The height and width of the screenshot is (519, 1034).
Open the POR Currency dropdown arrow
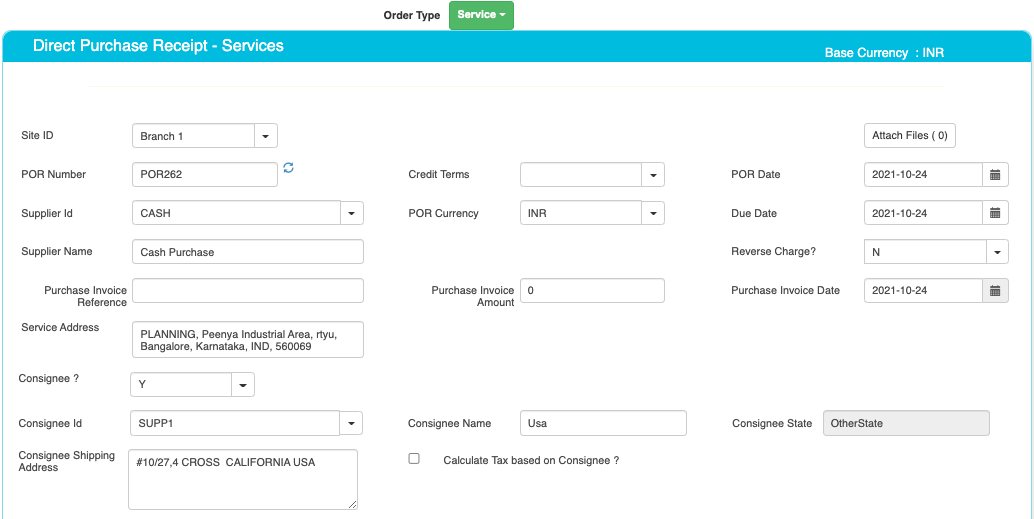[x=653, y=213]
